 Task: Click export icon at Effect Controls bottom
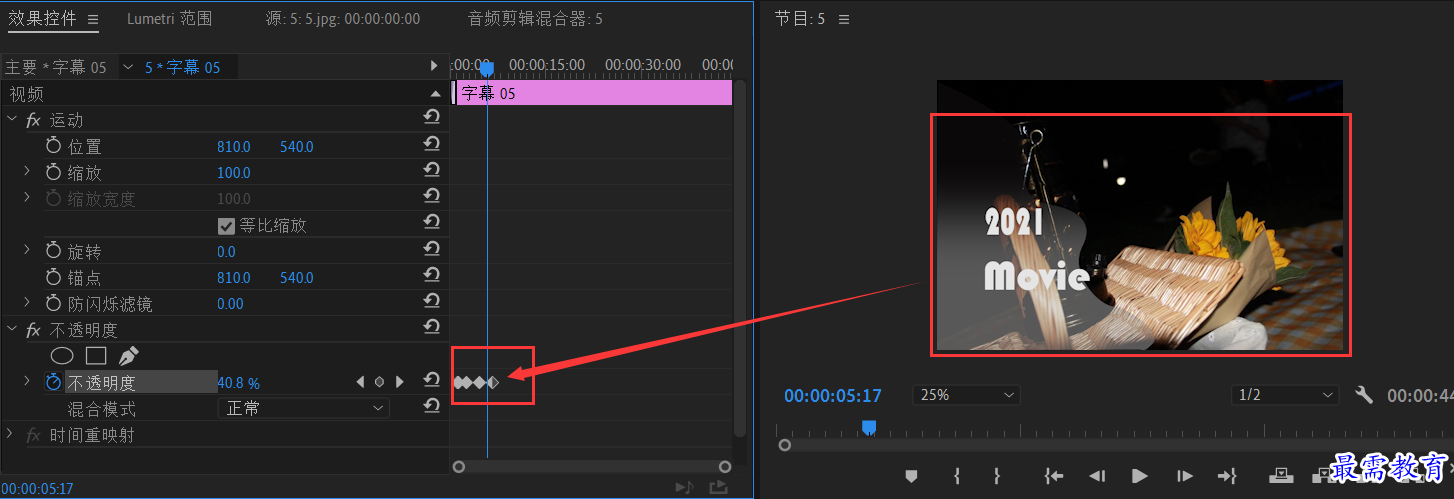pyautogui.click(x=718, y=487)
